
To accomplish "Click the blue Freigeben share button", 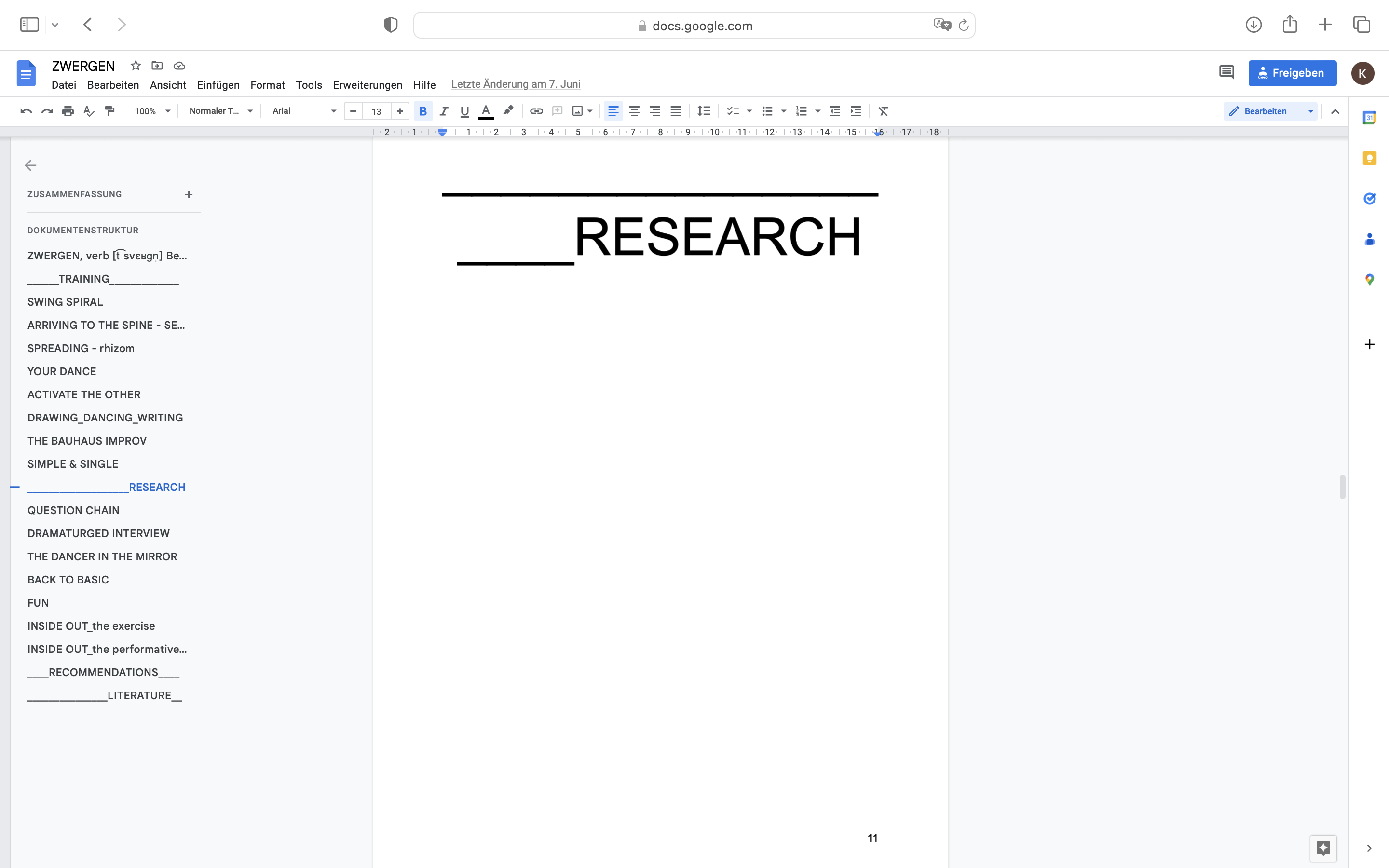I will (1292, 73).
